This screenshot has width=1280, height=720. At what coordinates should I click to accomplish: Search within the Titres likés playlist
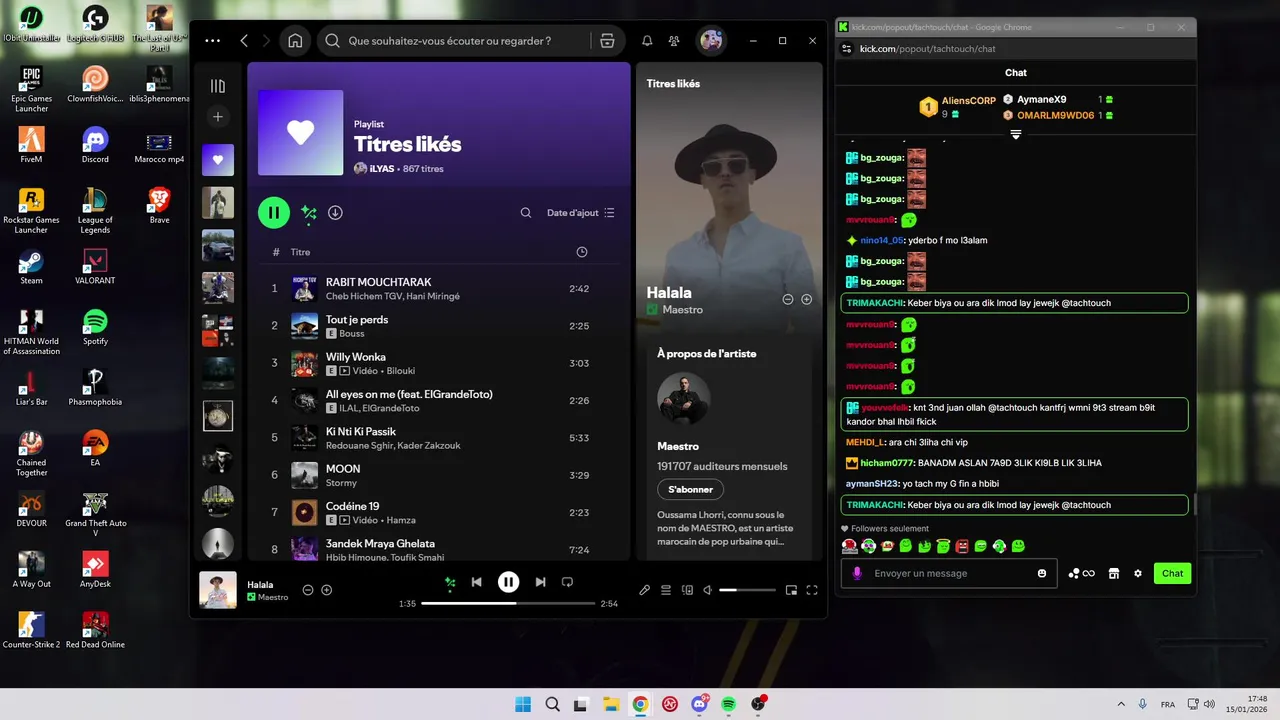tap(526, 213)
